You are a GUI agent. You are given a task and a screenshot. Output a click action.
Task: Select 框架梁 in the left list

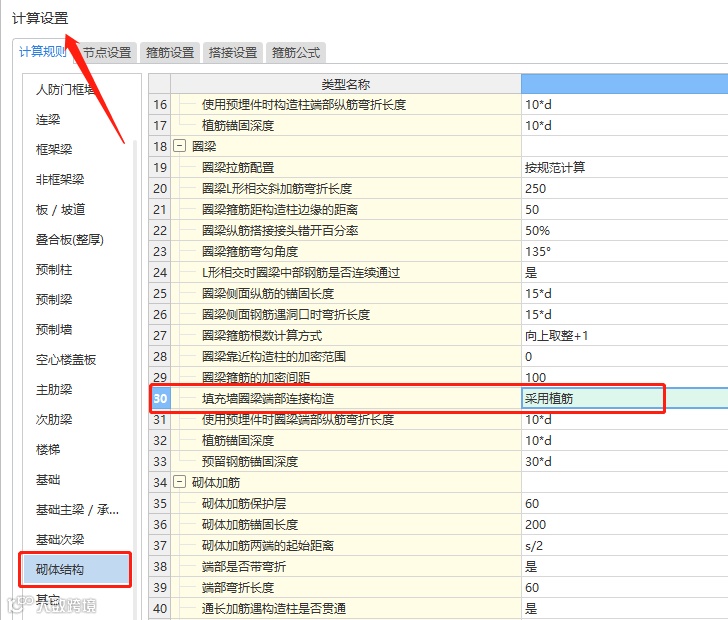pos(54,149)
